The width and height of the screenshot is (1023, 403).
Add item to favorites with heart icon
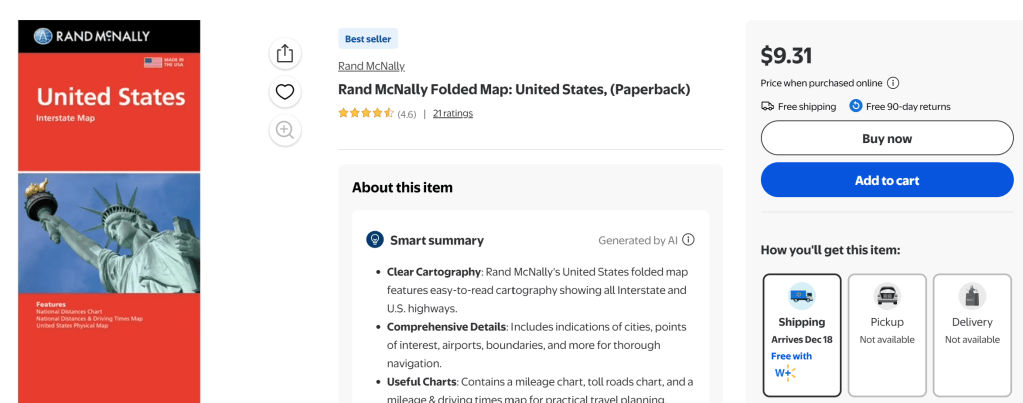[x=285, y=92]
